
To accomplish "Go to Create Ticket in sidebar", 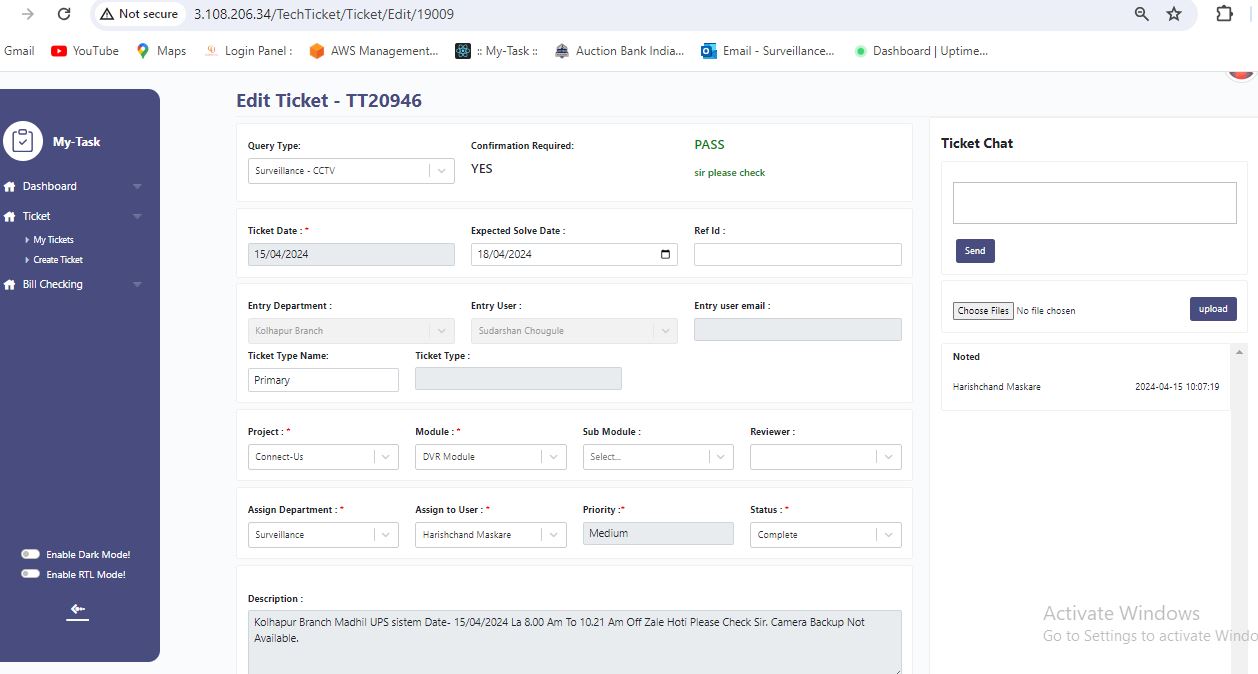I will (x=58, y=260).
